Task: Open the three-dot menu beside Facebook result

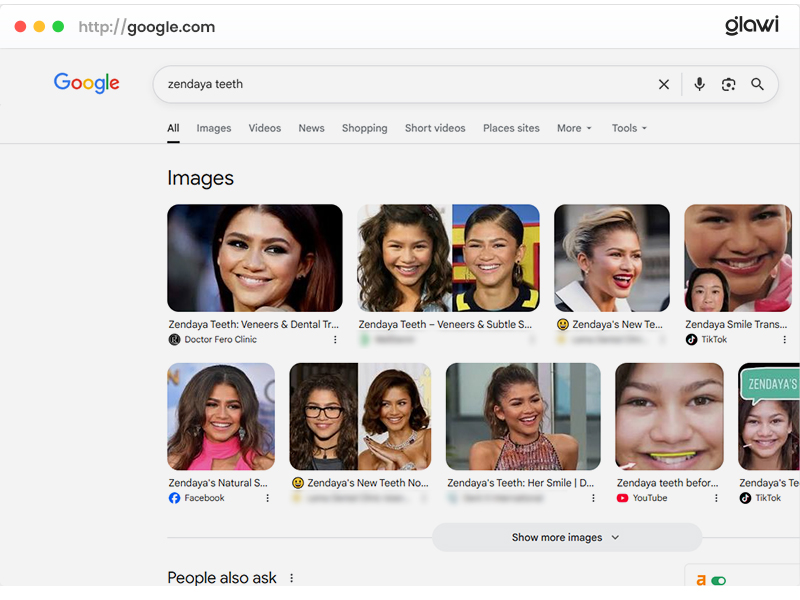Action: (x=267, y=498)
